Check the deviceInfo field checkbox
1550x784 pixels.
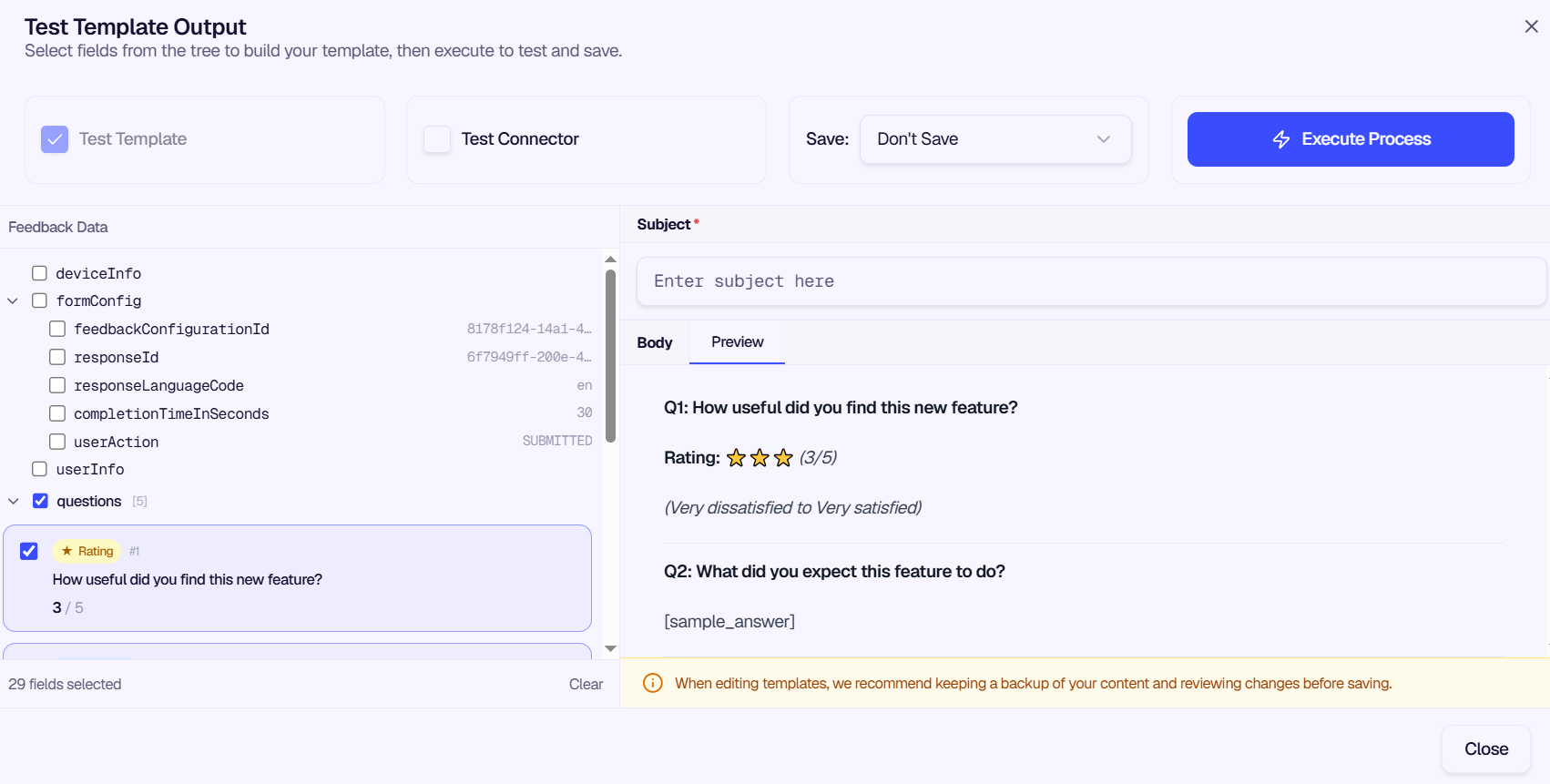click(x=39, y=273)
